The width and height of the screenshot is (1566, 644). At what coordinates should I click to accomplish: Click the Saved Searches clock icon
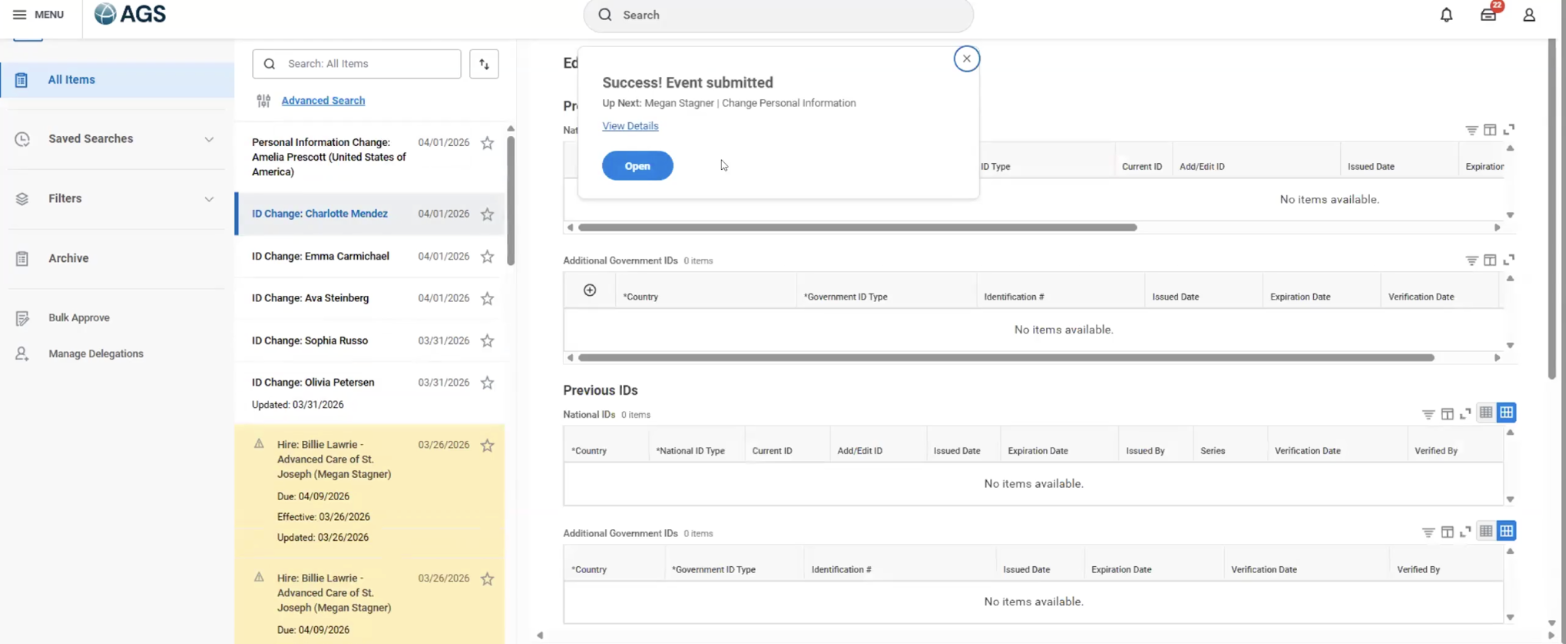(22, 139)
